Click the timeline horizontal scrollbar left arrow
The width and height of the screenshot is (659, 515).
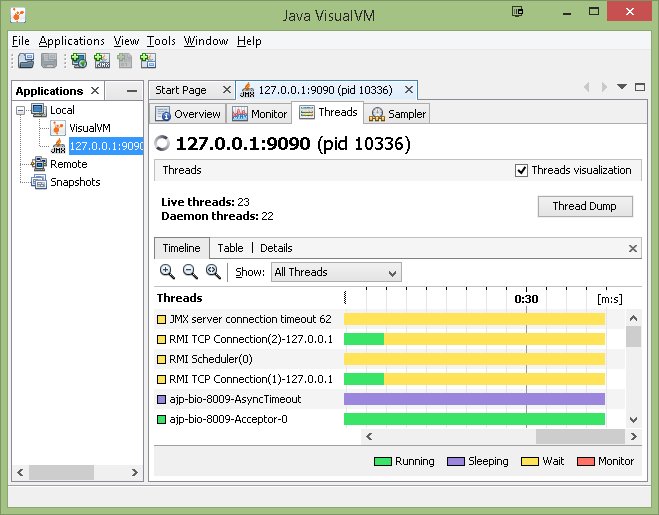tap(369, 436)
